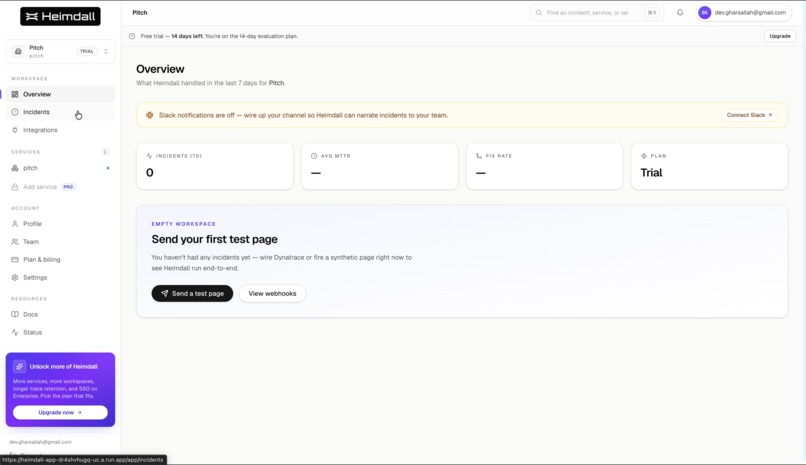Click the sparkle icon in the Unlock card
This screenshot has width=806, height=465.
(x=20, y=366)
